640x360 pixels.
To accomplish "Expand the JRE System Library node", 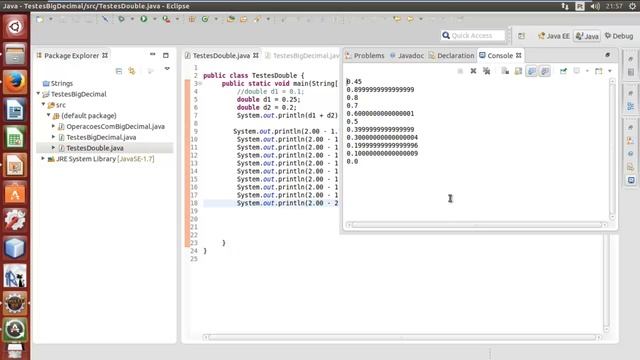I will (43, 158).
